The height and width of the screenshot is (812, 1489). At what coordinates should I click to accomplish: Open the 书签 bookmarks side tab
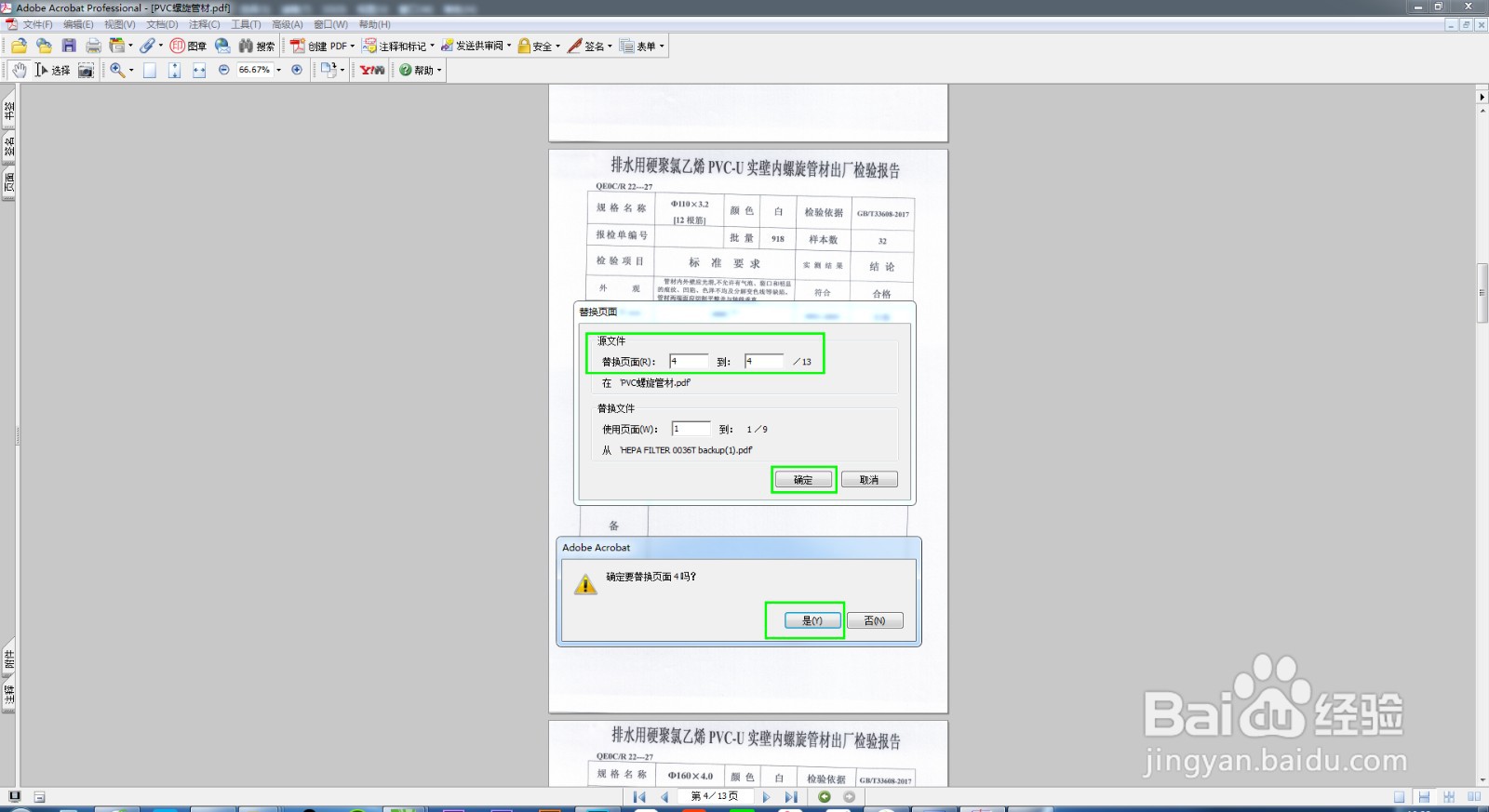(9, 112)
